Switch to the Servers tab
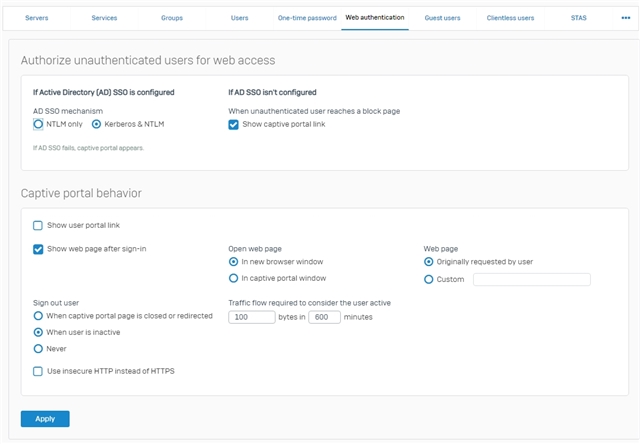 36,18
